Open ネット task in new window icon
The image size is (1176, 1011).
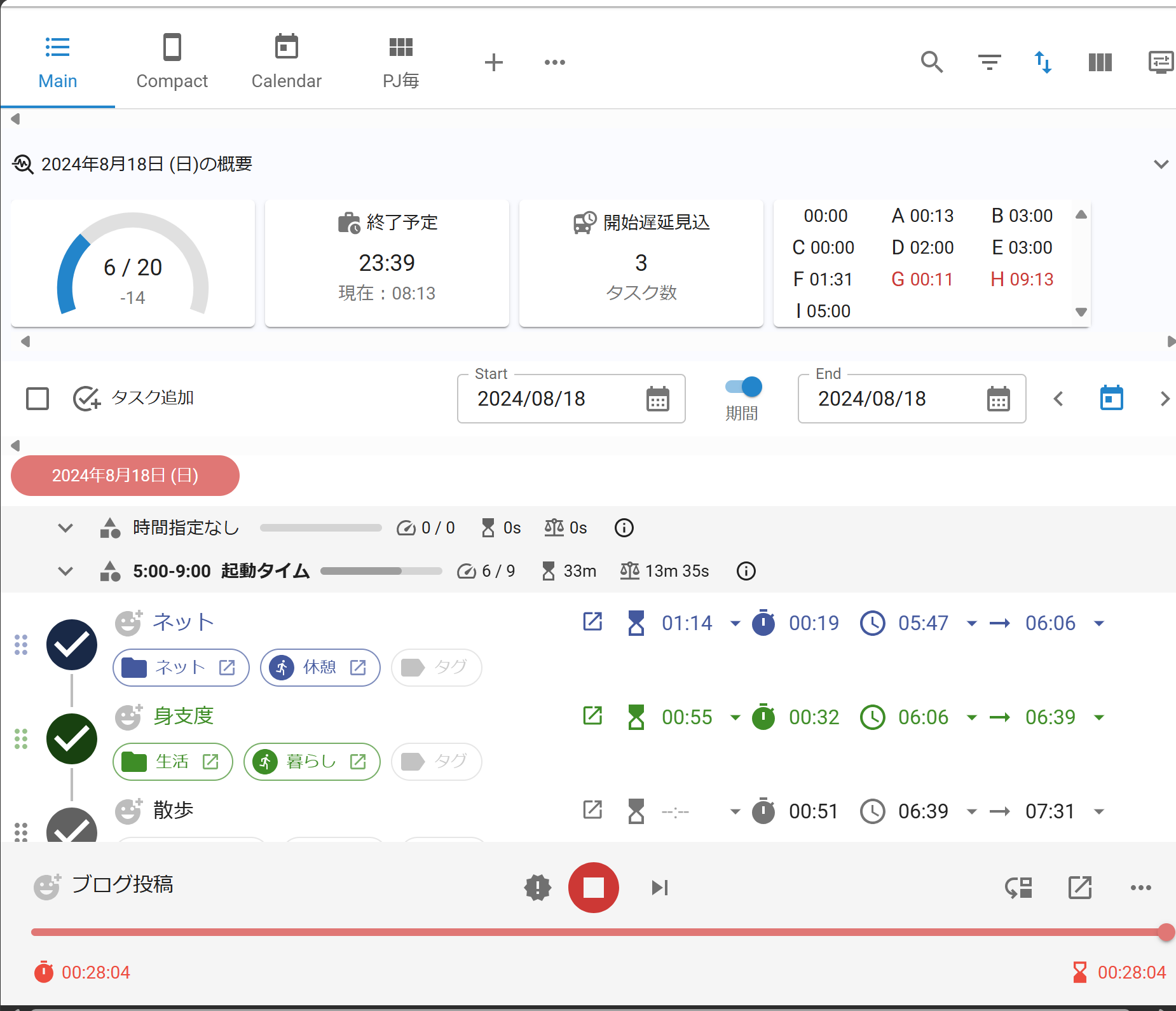click(592, 622)
